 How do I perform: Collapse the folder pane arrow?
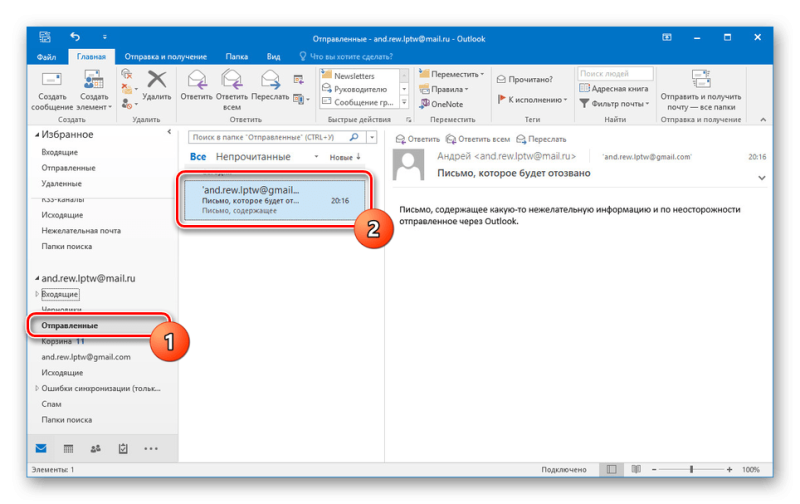(169, 132)
